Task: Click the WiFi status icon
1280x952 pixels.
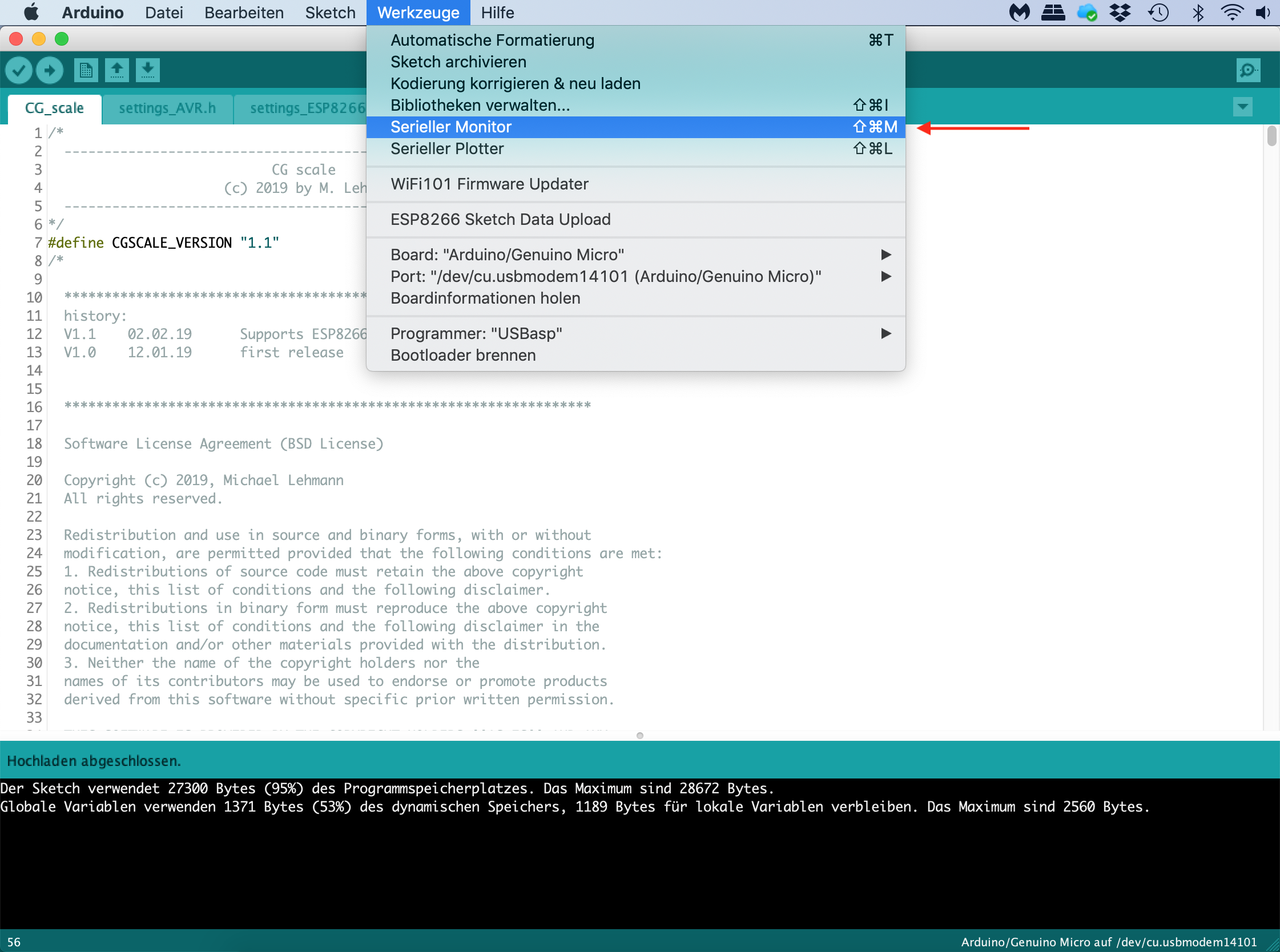Action: (x=1232, y=12)
